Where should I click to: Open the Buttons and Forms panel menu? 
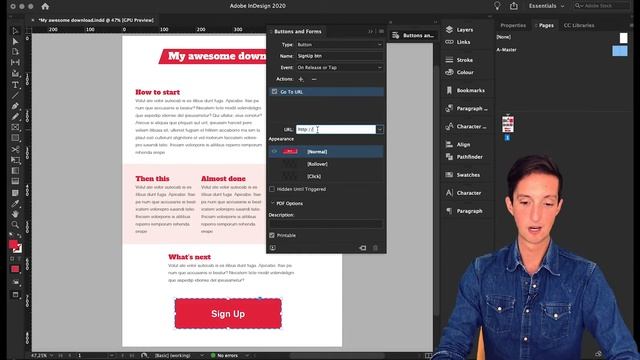[381, 31]
